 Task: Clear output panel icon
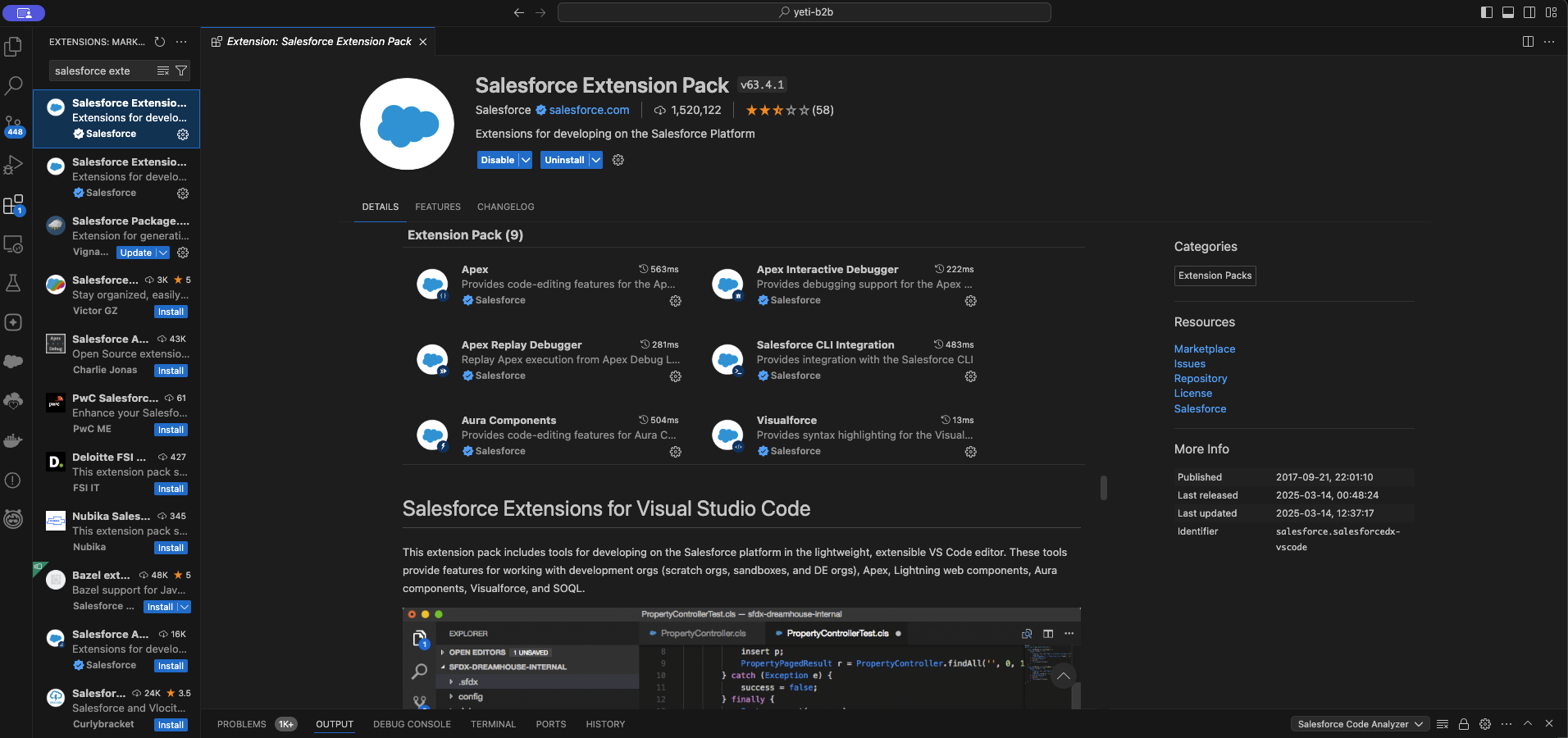[x=1443, y=724]
